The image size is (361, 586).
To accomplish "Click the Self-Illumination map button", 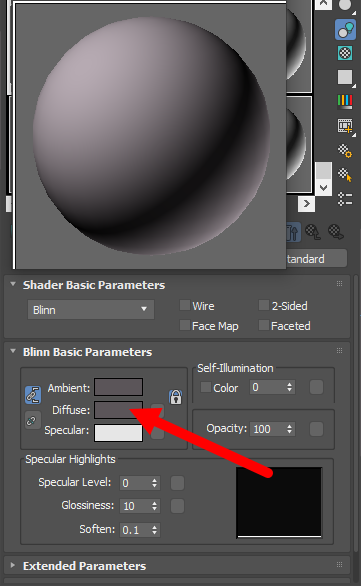I will pyautogui.click(x=317, y=388).
